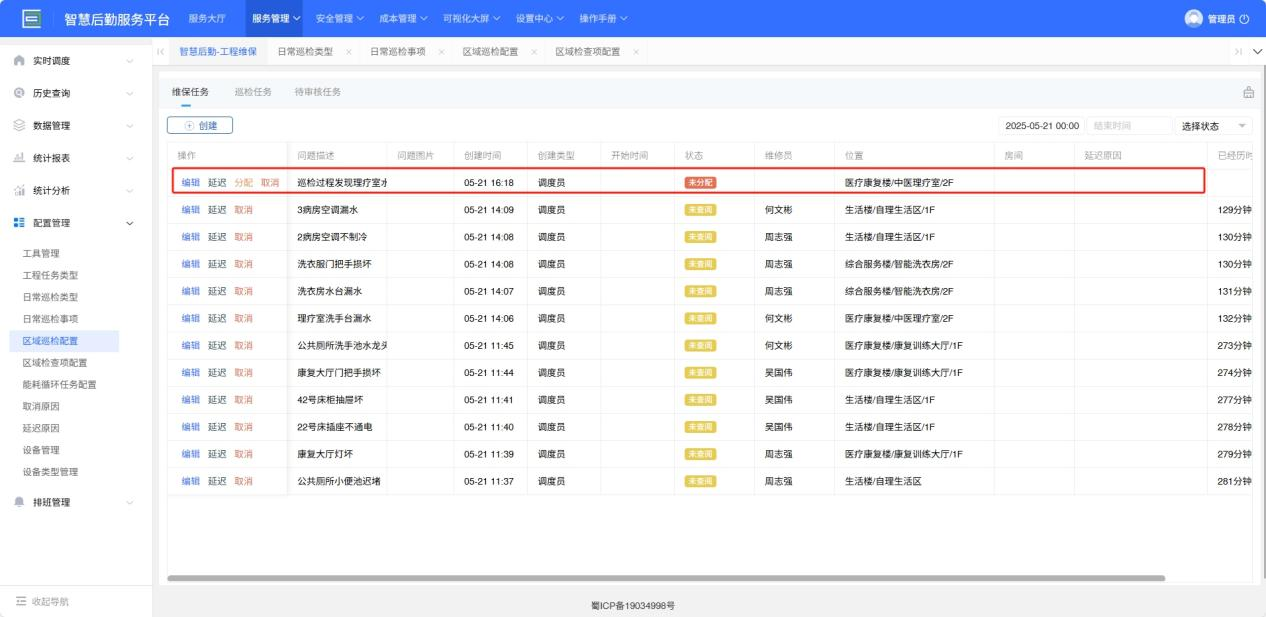Switch to 智慧后勤-工程维保 tab

pos(217,52)
